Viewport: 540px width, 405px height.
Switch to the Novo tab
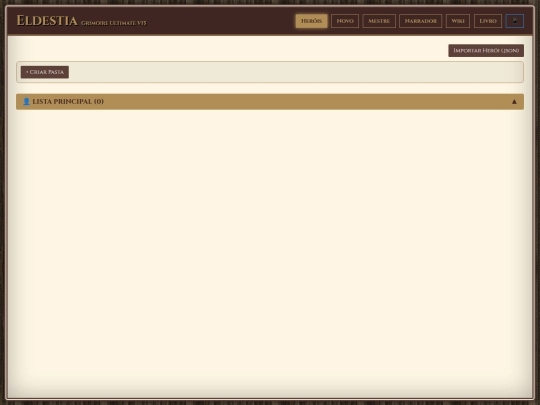(x=345, y=21)
